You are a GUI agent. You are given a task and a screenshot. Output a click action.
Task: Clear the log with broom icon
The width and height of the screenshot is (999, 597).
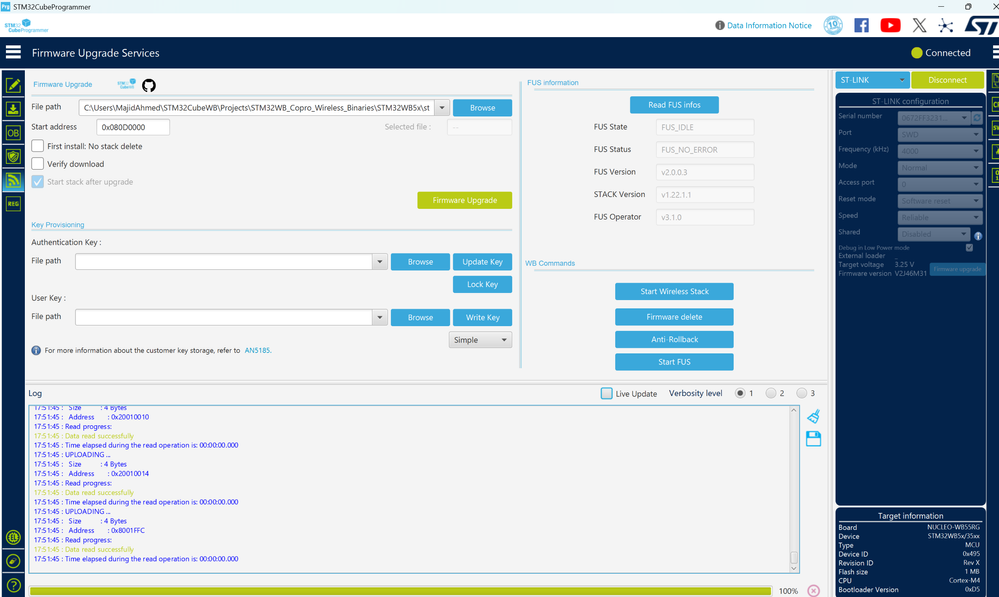pos(814,417)
